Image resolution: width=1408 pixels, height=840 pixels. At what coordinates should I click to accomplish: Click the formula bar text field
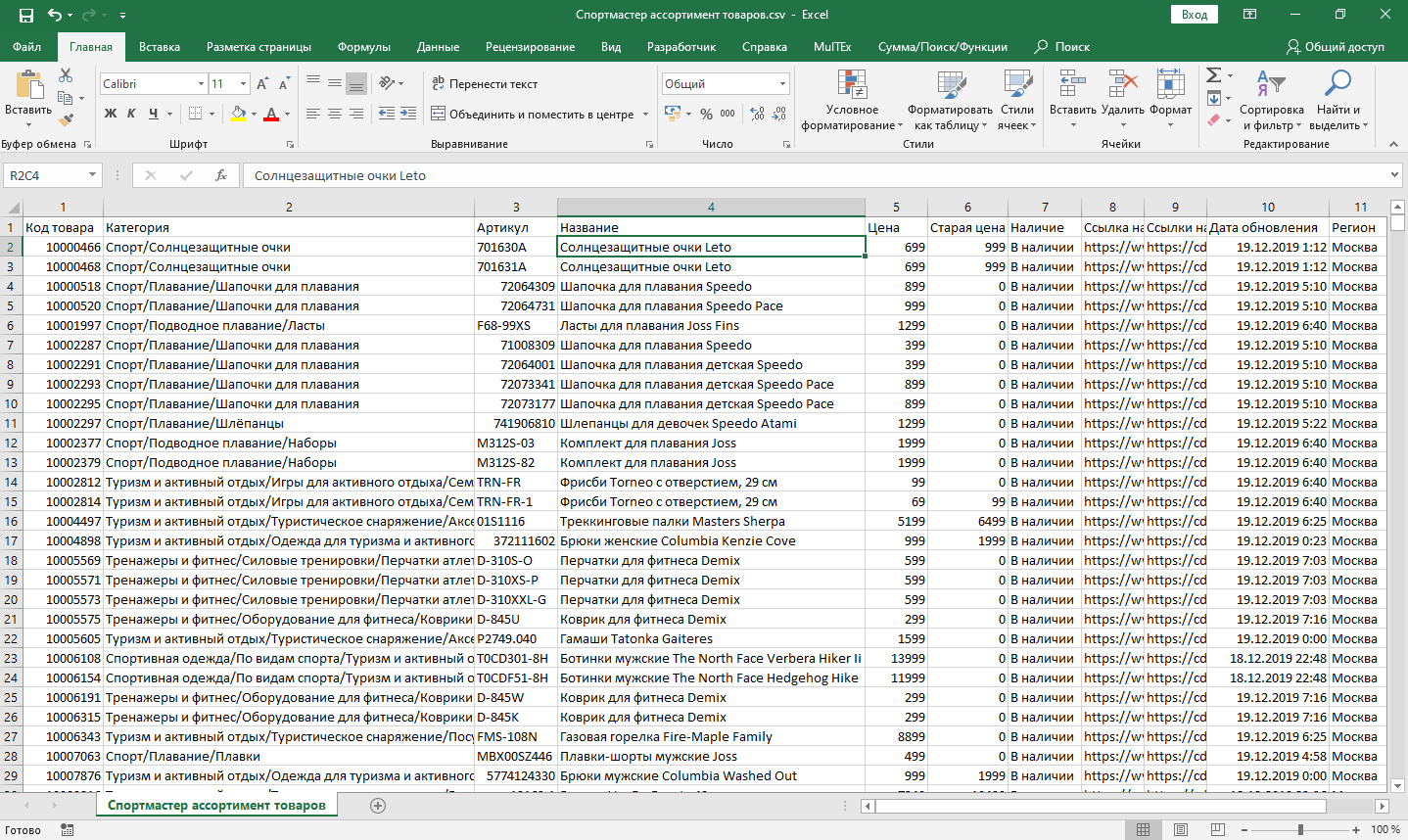pos(815,175)
